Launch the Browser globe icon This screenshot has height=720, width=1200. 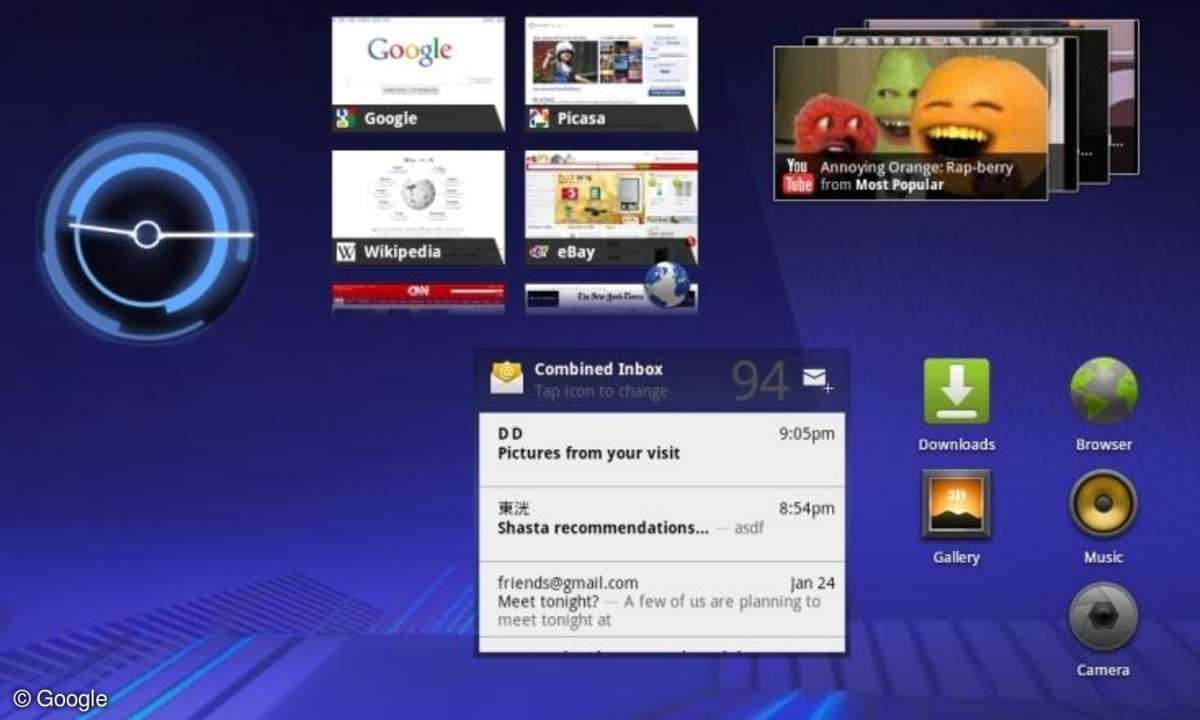coord(1104,392)
